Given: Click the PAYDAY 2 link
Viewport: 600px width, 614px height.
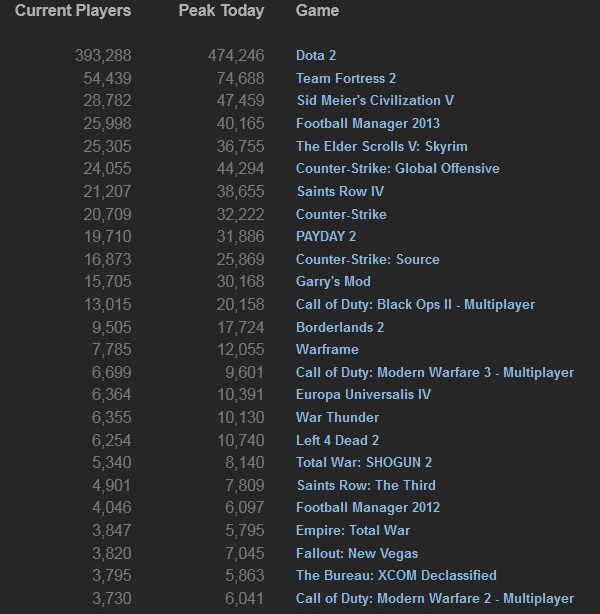Looking at the screenshot, I should [326, 236].
